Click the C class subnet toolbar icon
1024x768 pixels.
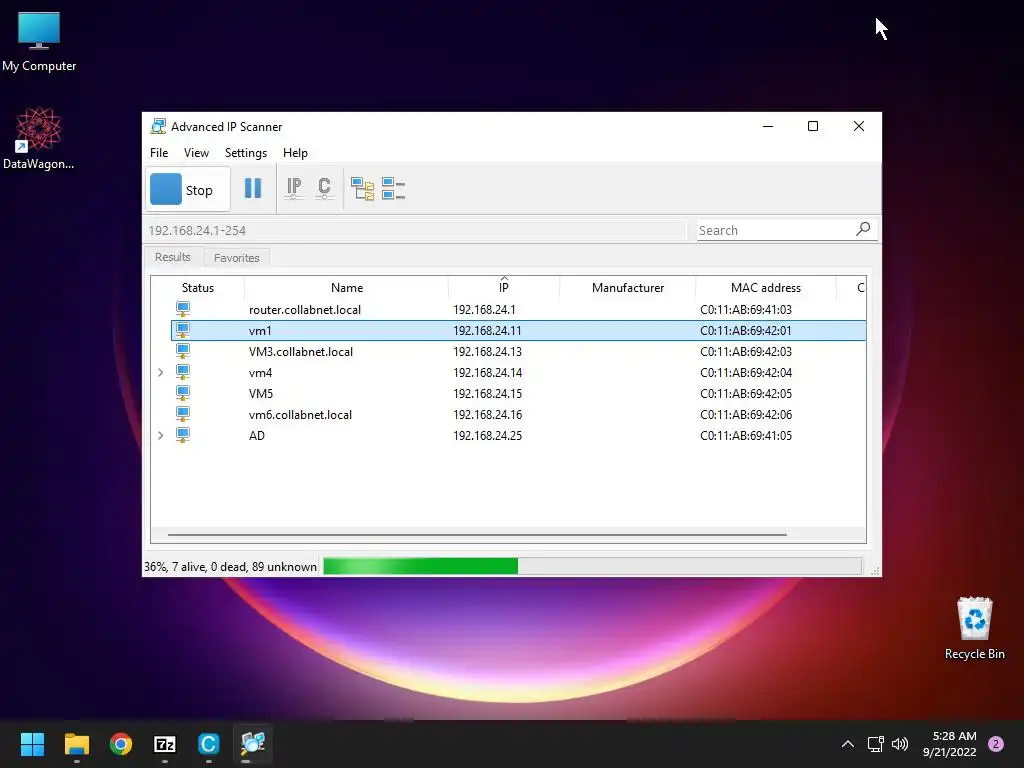click(324, 188)
